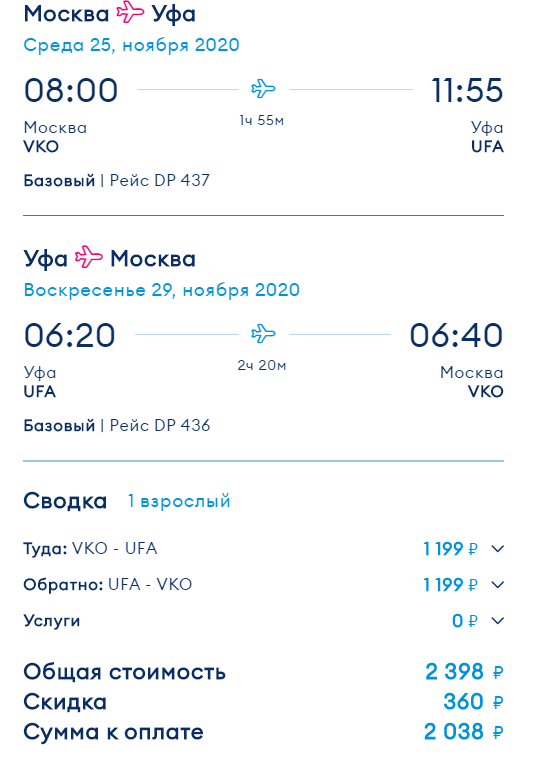Click the Скидка amount 360 ₽
The width and height of the screenshot is (534, 760).
[473, 702]
